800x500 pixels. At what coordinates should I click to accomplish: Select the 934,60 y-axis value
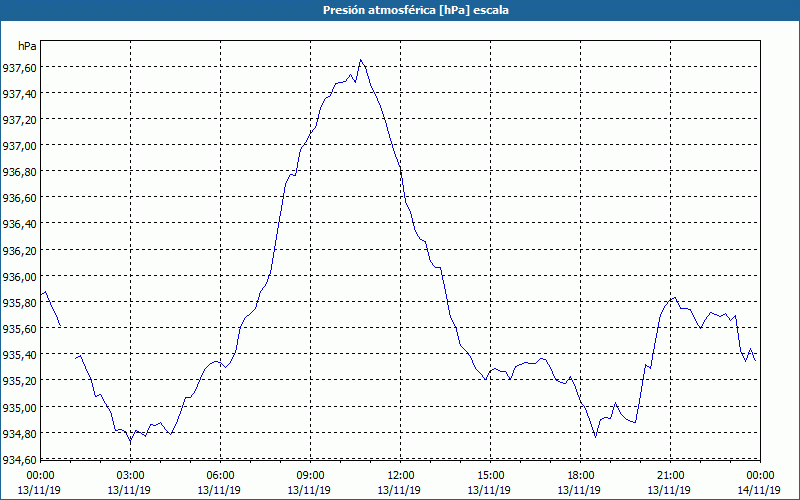tap(19, 459)
